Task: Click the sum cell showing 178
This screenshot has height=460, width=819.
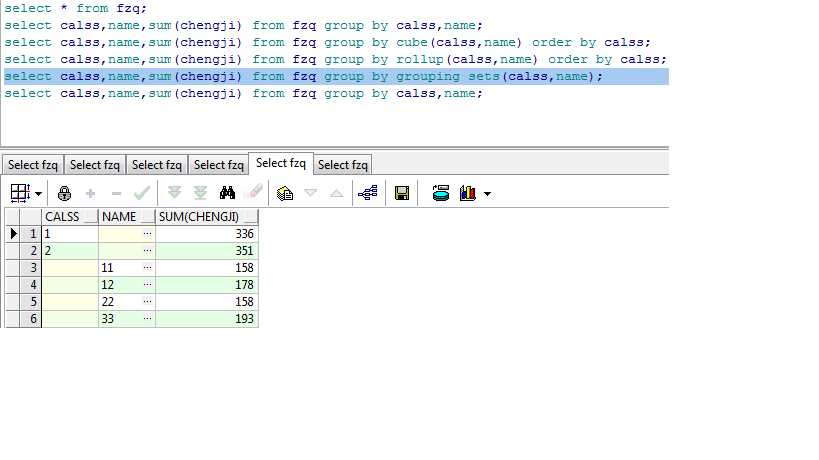Action: [x=207, y=285]
